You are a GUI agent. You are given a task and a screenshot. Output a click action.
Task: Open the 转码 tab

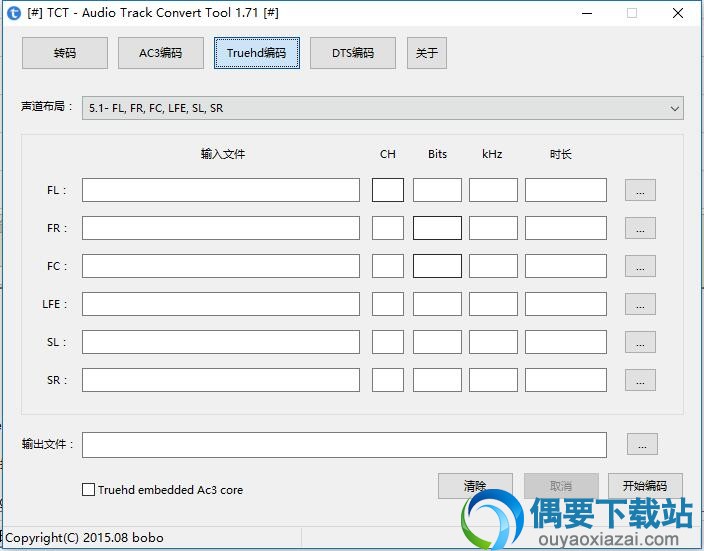point(65,53)
